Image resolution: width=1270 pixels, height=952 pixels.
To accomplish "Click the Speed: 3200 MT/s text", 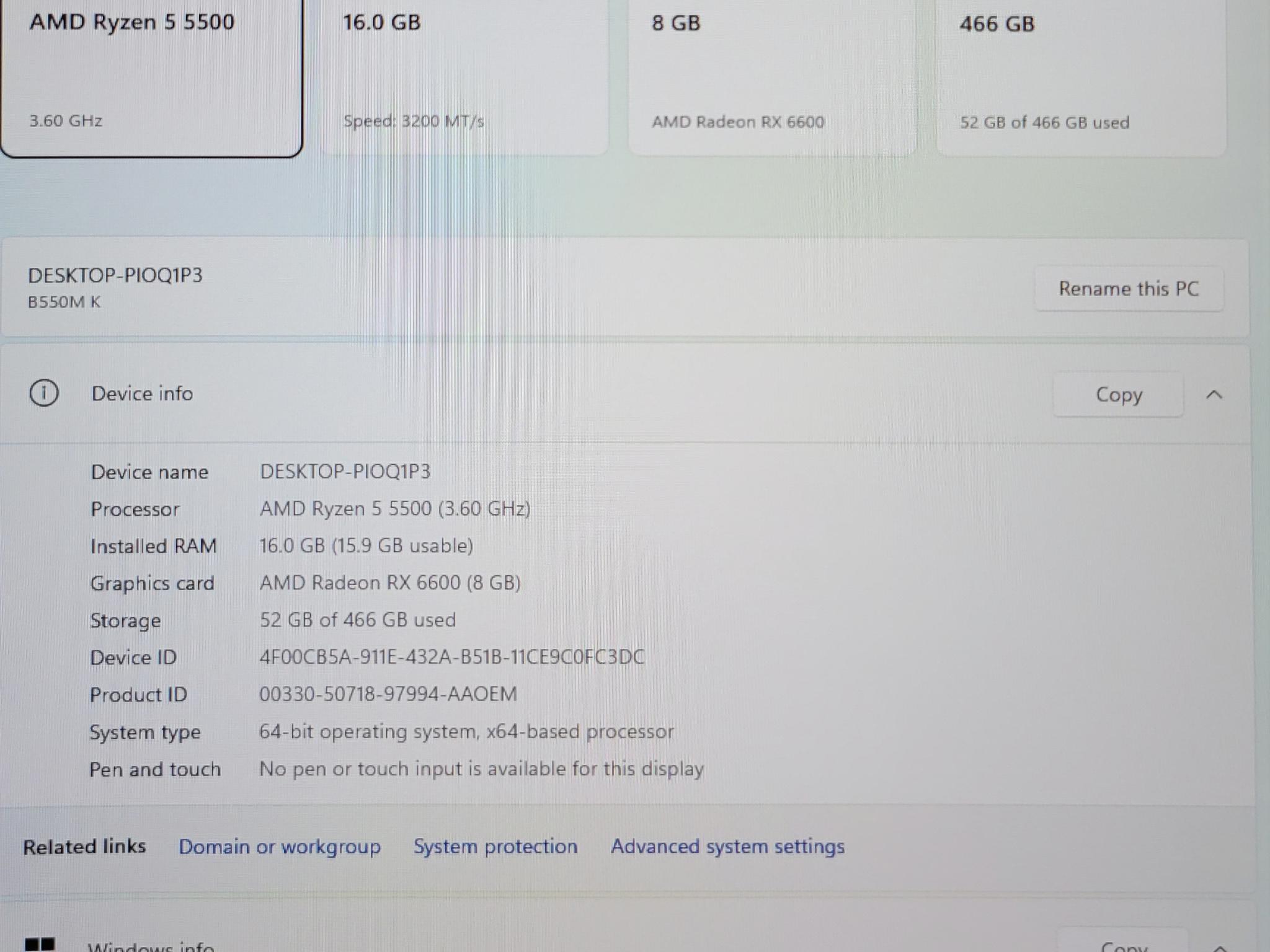I will [x=414, y=121].
